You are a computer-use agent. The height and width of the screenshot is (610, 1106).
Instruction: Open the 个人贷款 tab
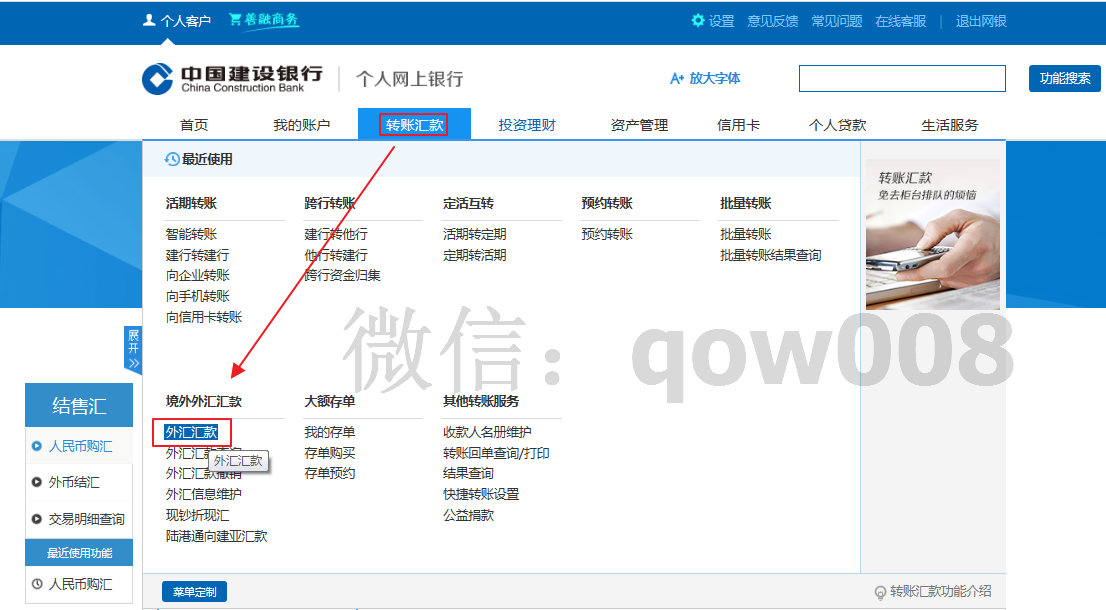coord(837,125)
